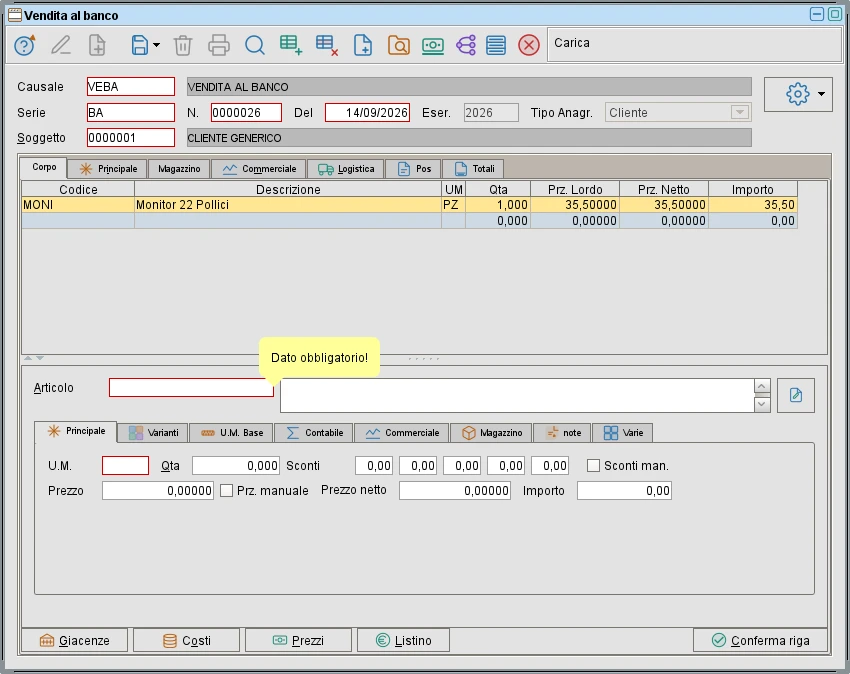Click the Listino button
The height and width of the screenshot is (674, 850).
click(403, 640)
